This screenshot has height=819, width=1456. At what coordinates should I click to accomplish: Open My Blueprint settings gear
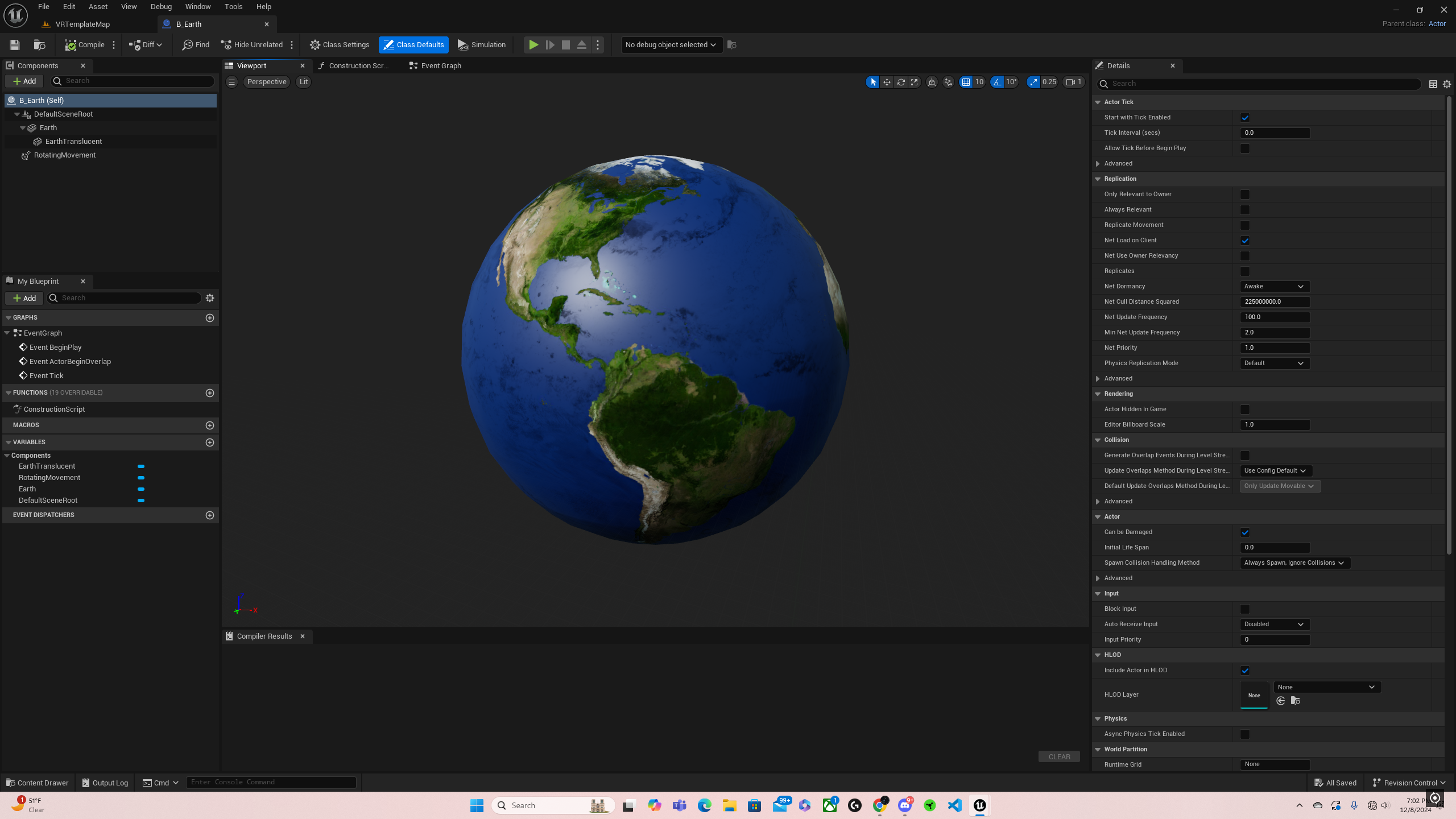(210, 298)
